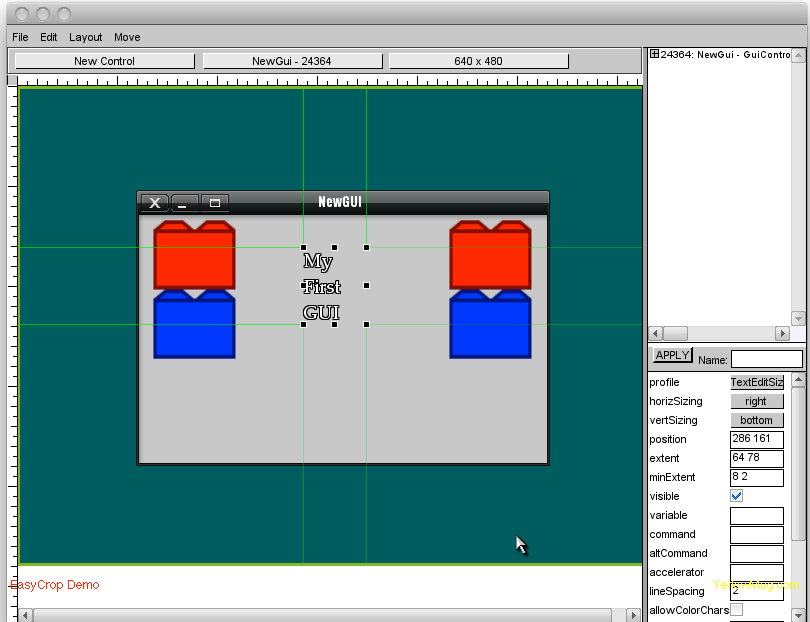Open the Move menu
810x622 pixels.
point(127,37)
